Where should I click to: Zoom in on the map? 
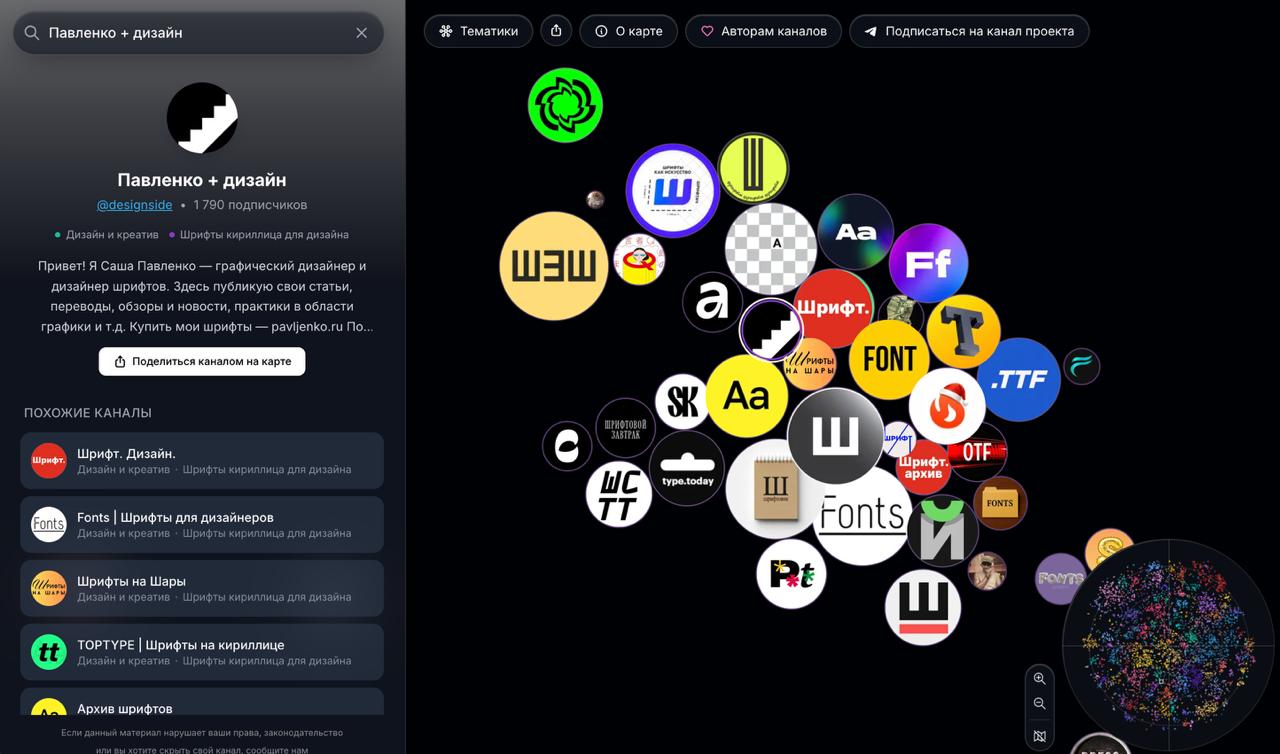[x=1040, y=678]
